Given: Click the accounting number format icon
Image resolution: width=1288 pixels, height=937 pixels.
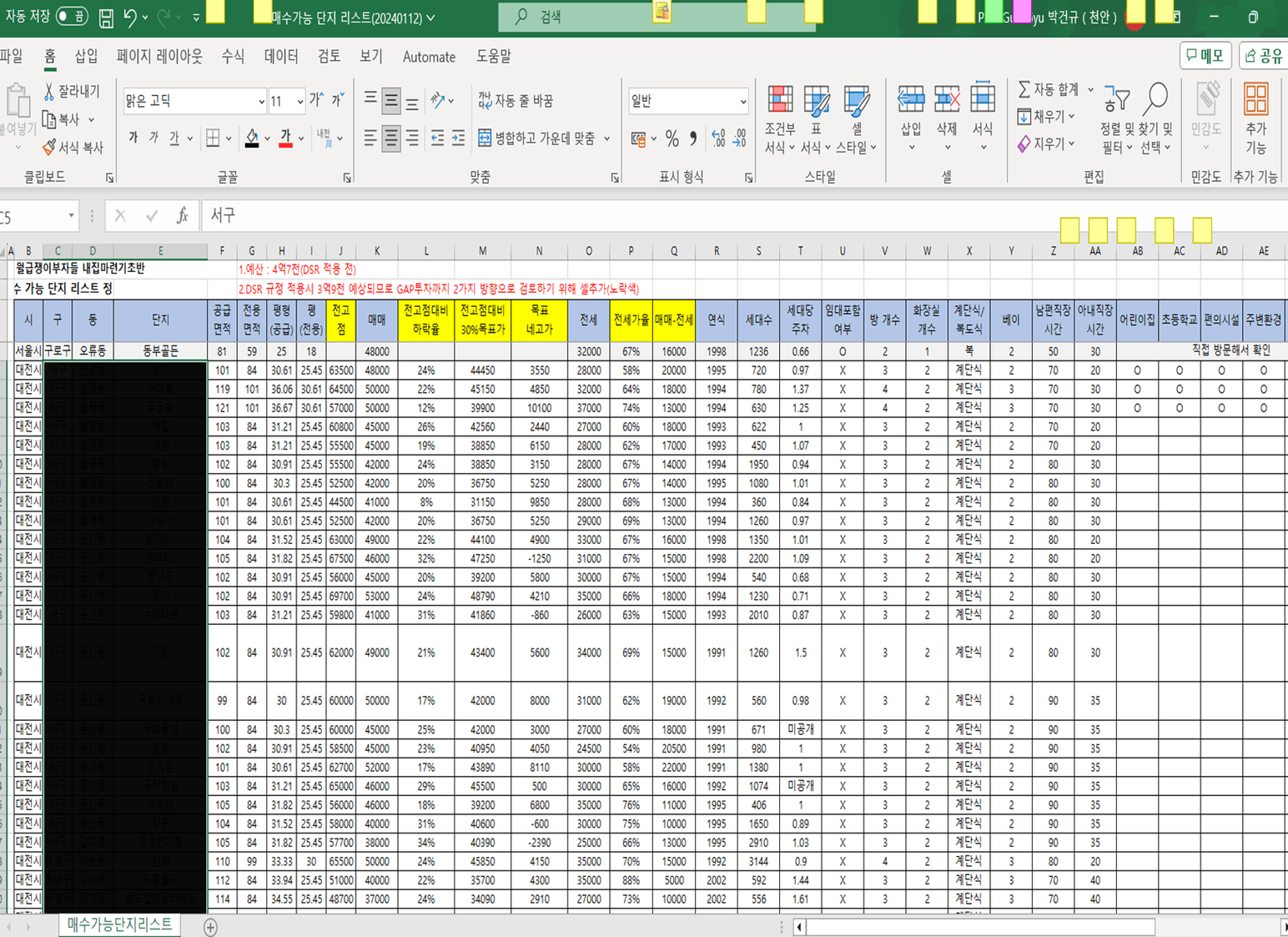Looking at the screenshot, I should (639, 139).
